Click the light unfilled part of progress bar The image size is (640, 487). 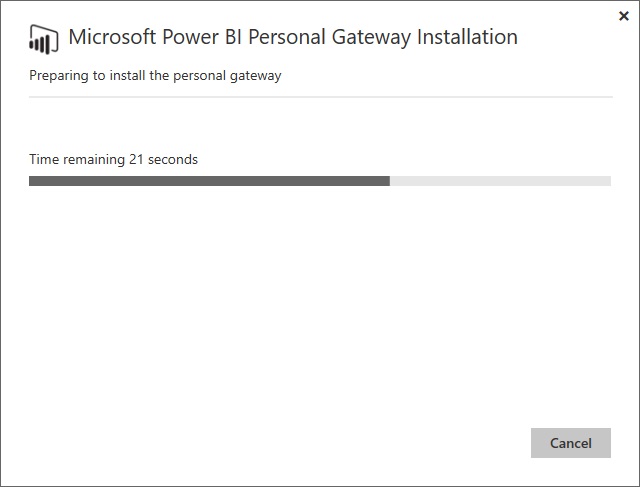pyautogui.click(x=500, y=181)
